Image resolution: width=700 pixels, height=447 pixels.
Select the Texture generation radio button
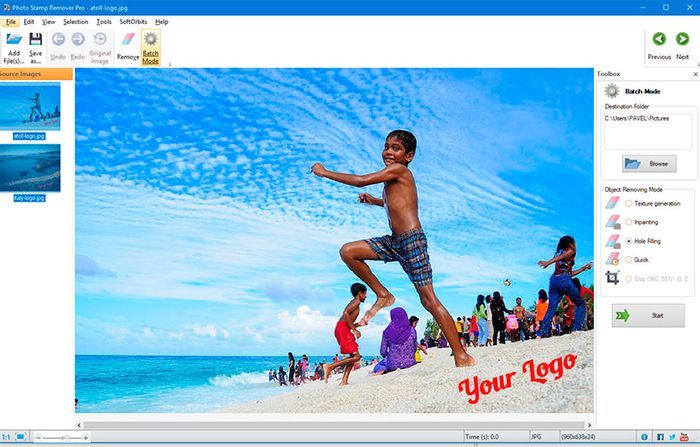(629, 203)
